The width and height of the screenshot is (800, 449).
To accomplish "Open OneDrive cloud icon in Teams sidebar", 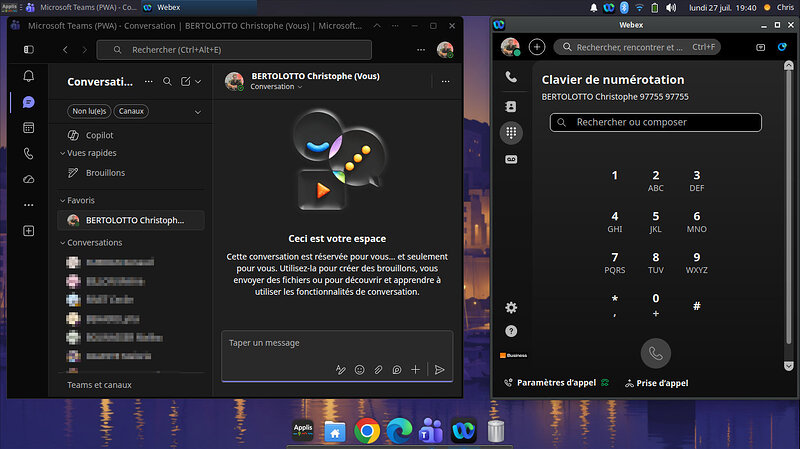I will (29, 179).
